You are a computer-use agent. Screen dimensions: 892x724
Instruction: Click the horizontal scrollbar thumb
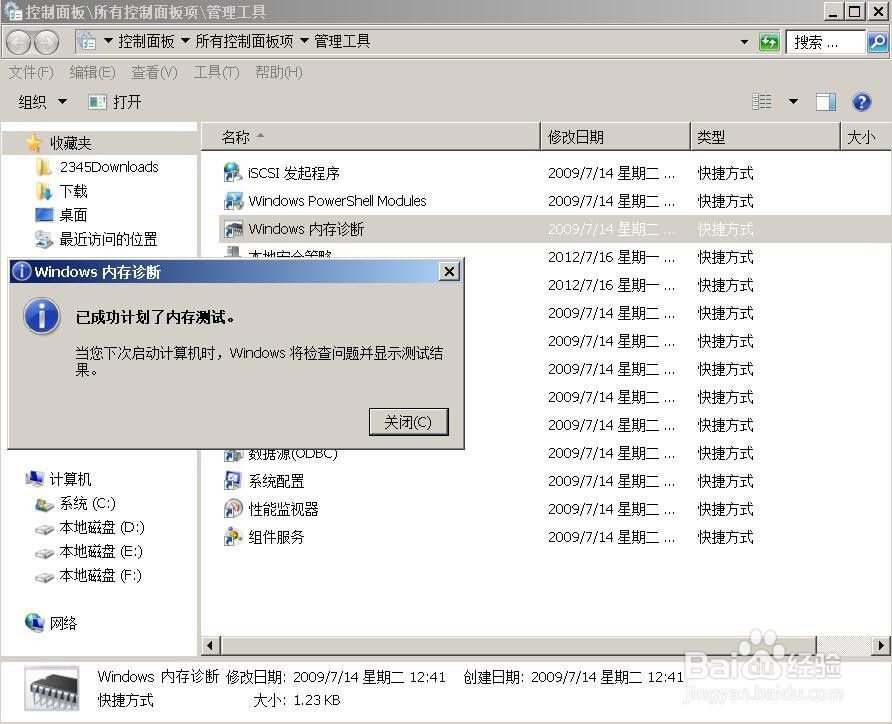click(518, 645)
